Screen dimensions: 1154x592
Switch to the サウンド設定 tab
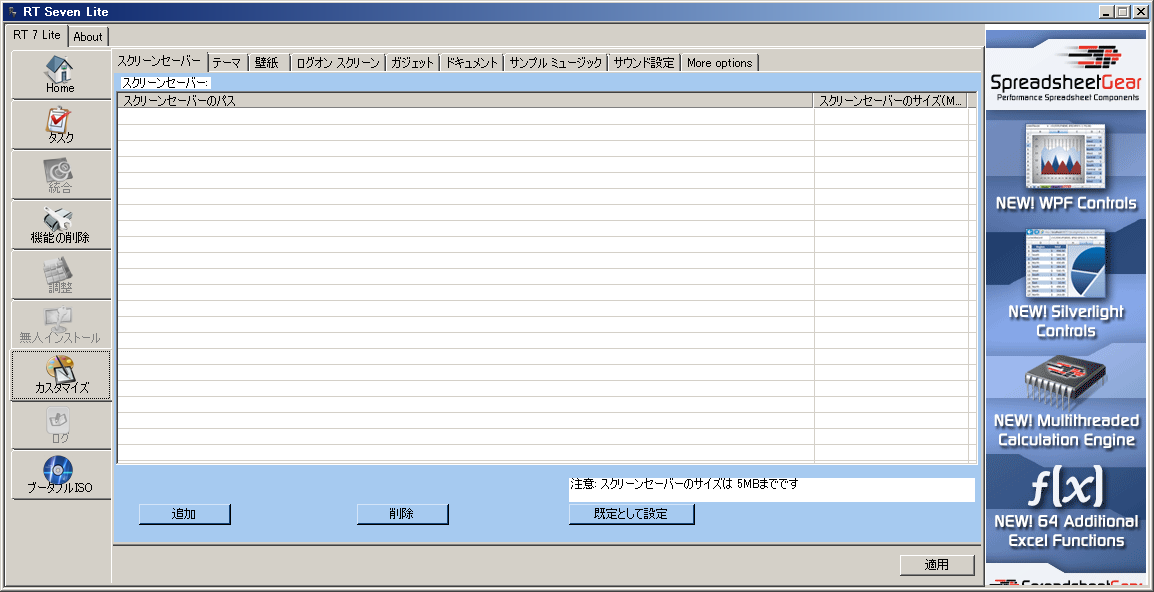[x=644, y=63]
